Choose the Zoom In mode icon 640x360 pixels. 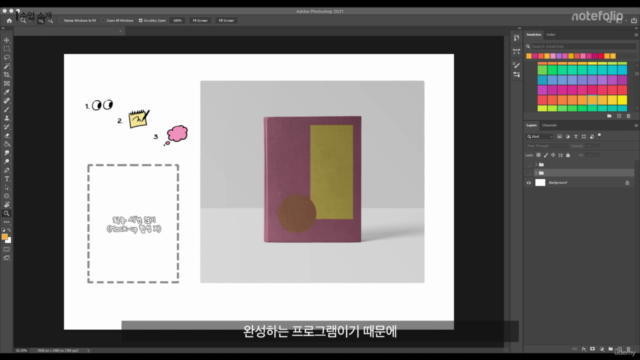coord(40,20)
